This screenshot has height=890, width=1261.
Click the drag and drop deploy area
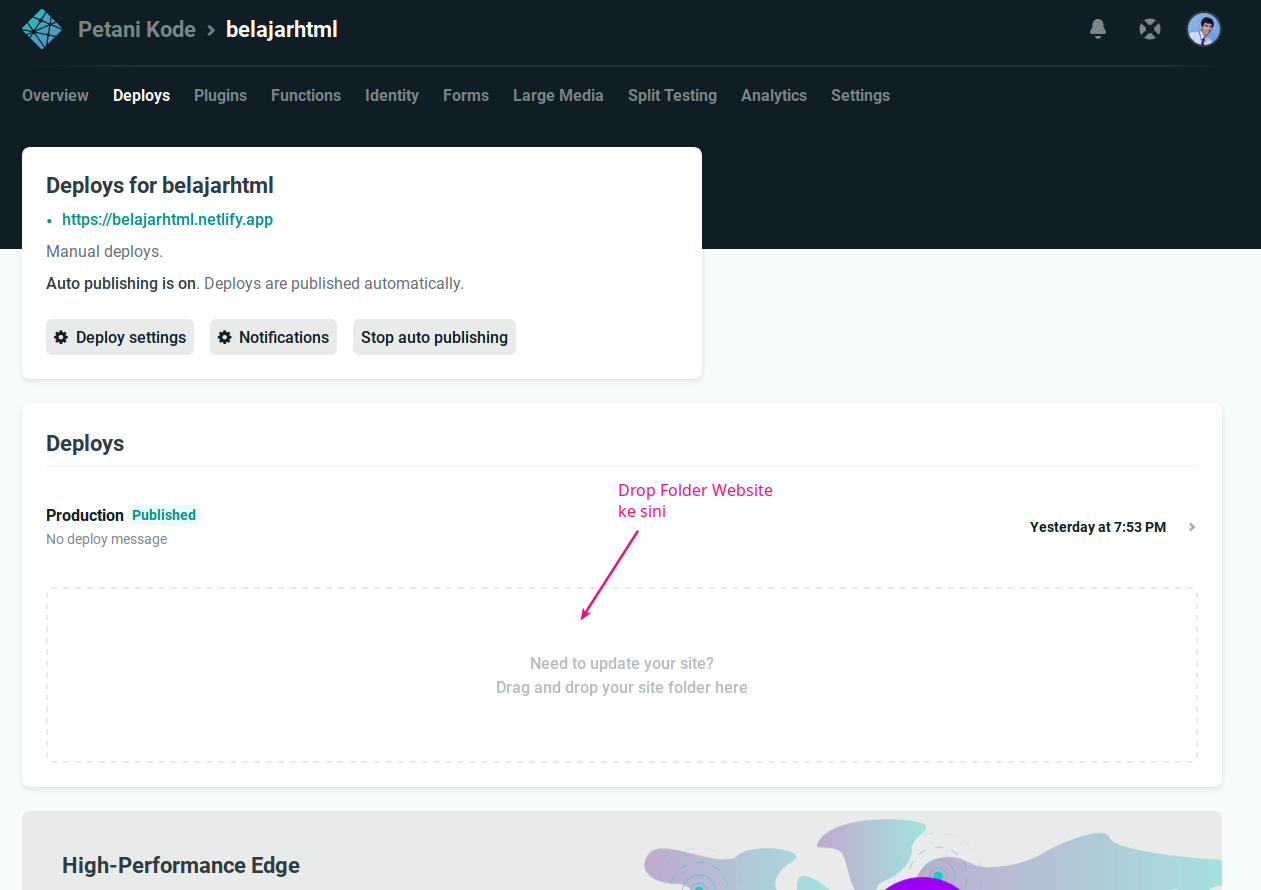(621, 675)
